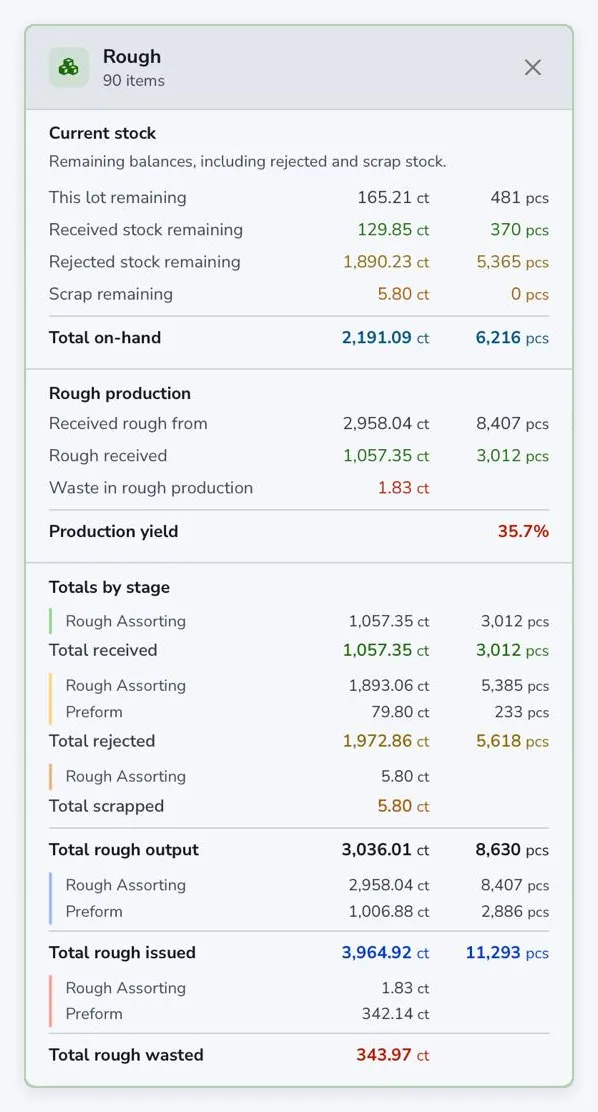
Task: Click the 233 pcs Preform value
Action: 521,712
